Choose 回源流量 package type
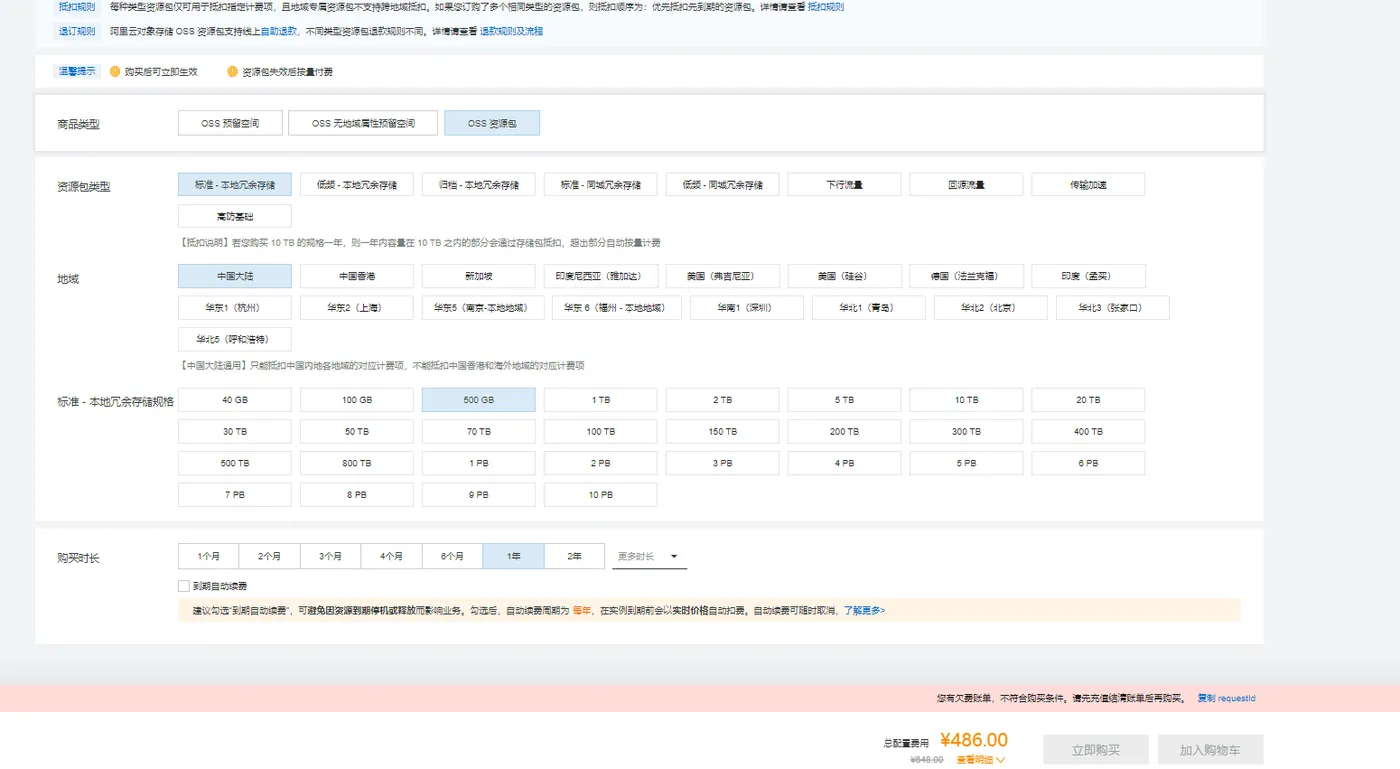This screenshot has height=769, width=1400. pyautogui.click(x=967, y=185)
